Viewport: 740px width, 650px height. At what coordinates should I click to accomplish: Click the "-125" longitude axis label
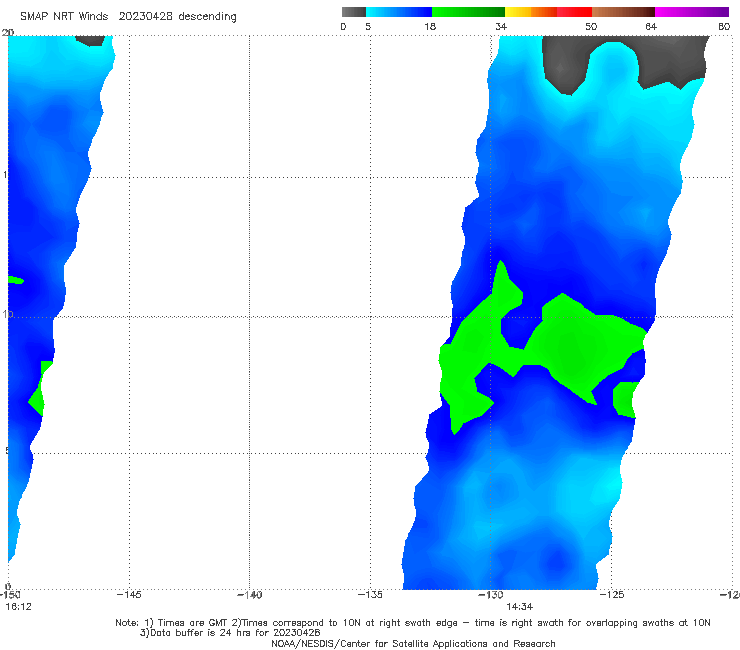612,595
